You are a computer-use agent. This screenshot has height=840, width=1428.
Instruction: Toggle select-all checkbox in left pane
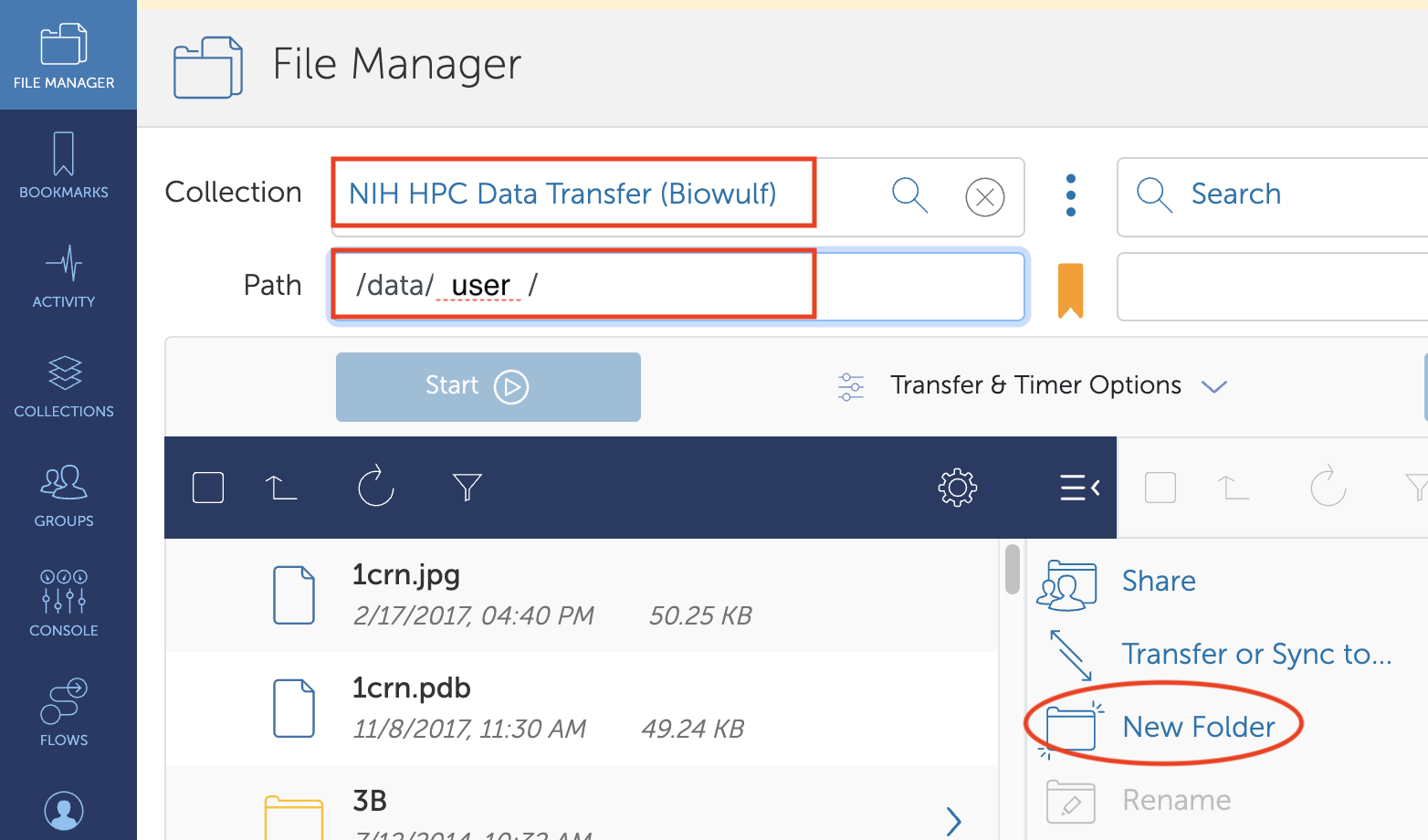click(208, 488)
